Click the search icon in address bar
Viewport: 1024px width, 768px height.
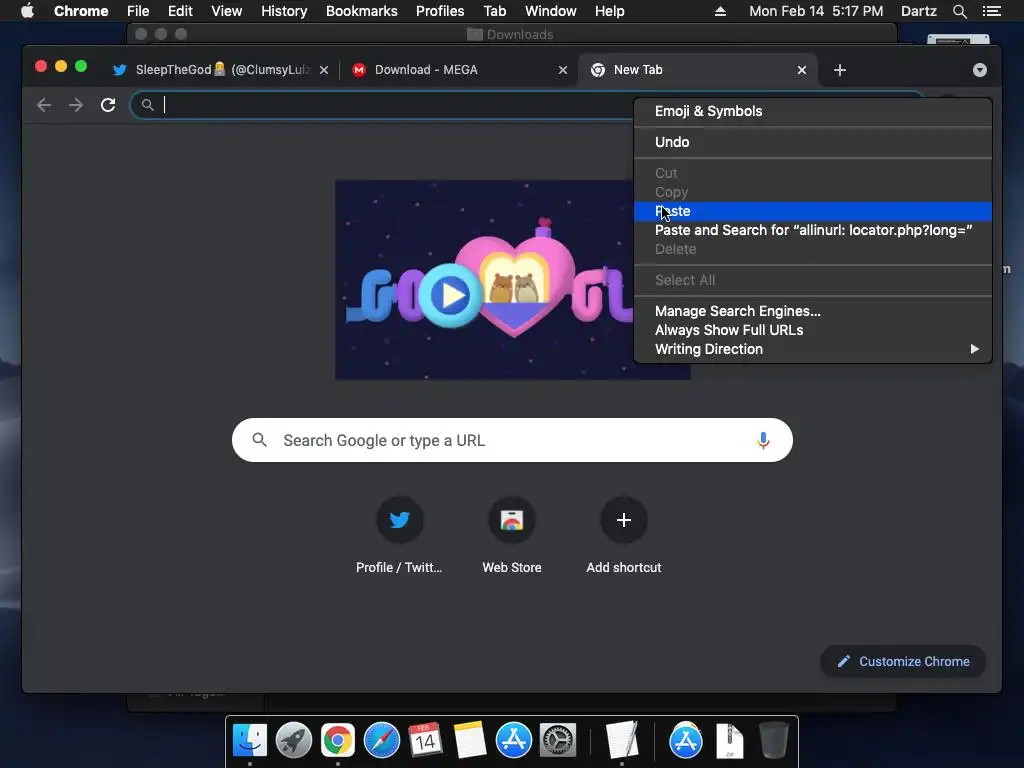(148, 105)
